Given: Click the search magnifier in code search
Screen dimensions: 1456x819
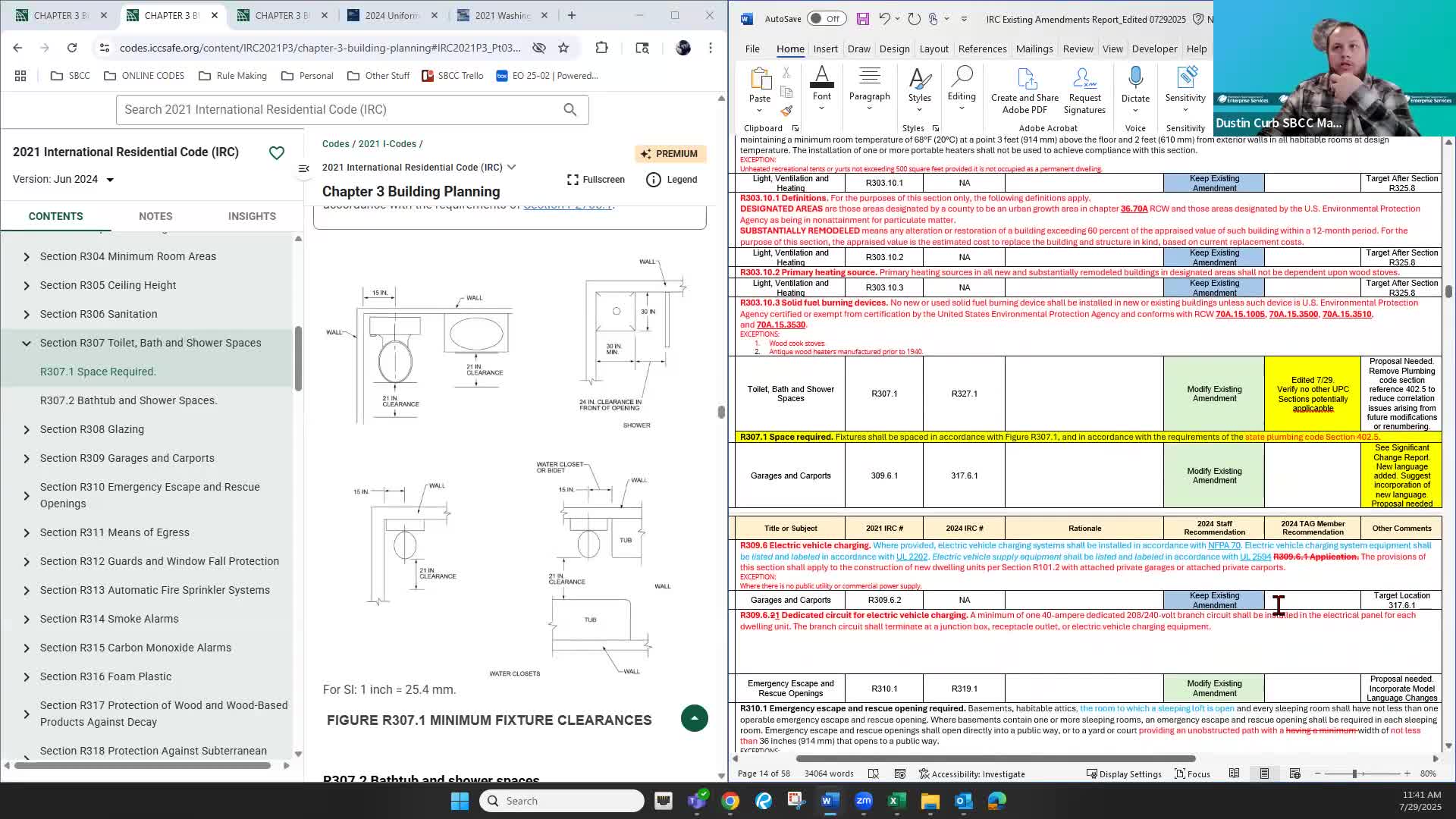Looking at the screenshot, I should 570,110.
